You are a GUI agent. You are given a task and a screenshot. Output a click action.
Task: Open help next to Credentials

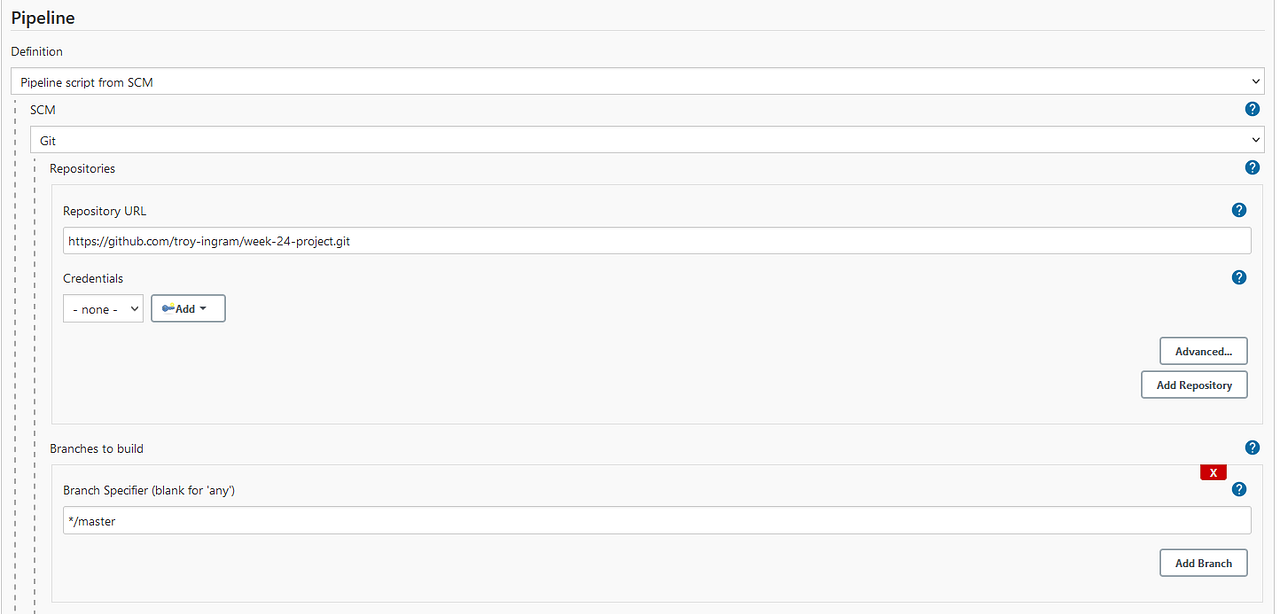point(1239,277)
